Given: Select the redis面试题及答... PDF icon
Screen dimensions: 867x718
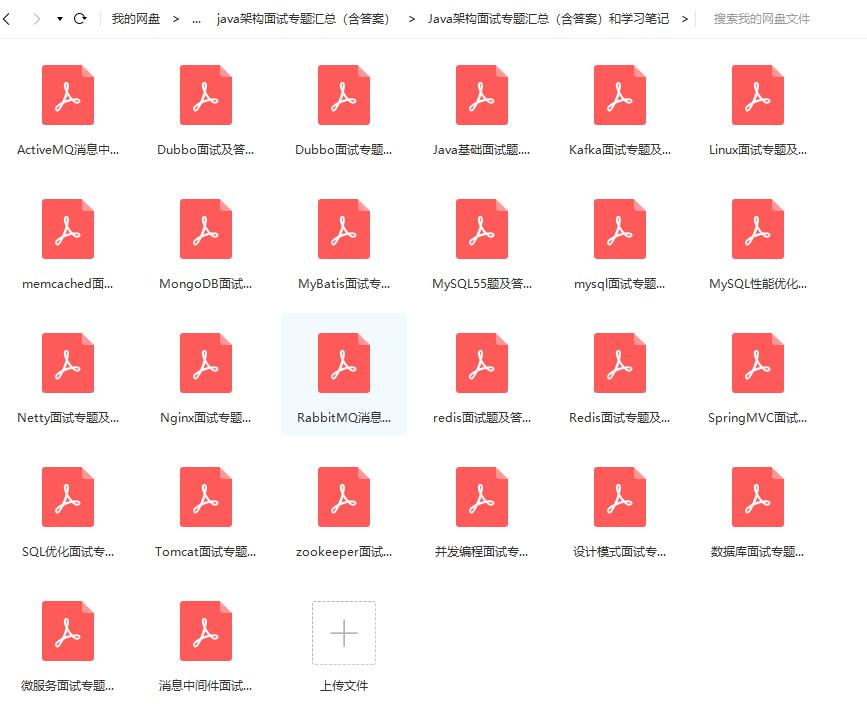Looking at the screenshot, I should tap(482, 363).
